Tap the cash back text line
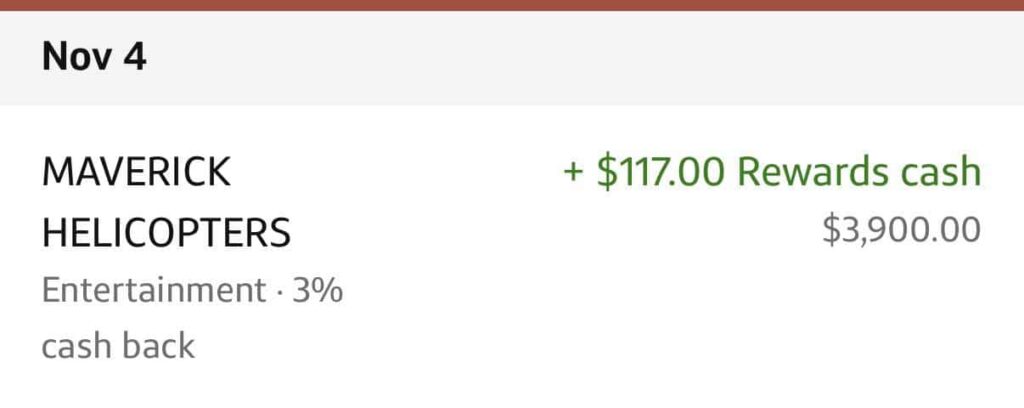Viewport: 1024px width, 408px height. click(x=118, y=347)
